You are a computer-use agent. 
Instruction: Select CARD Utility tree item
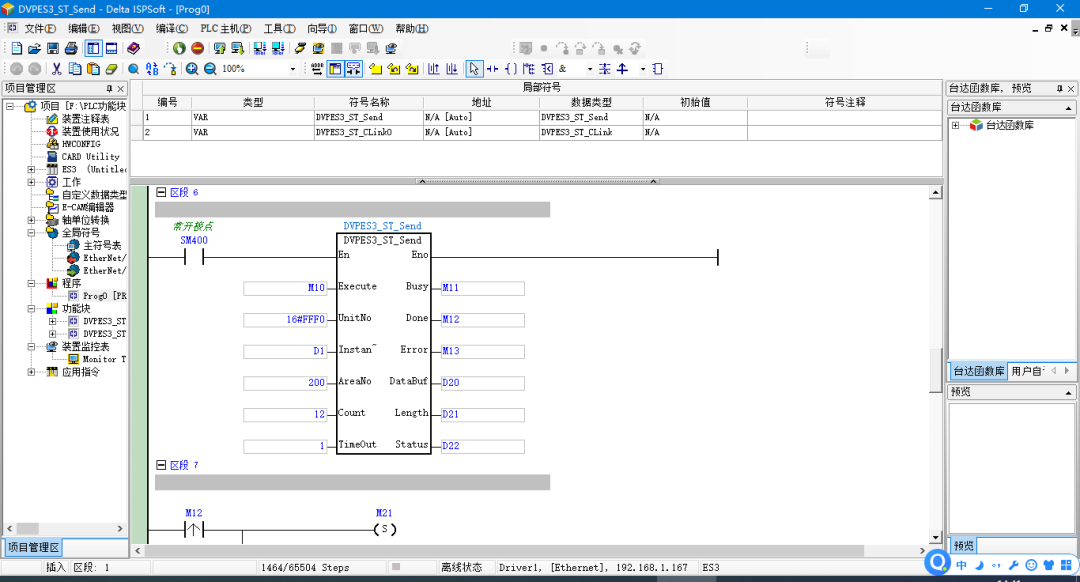click(x=90, y=157)
